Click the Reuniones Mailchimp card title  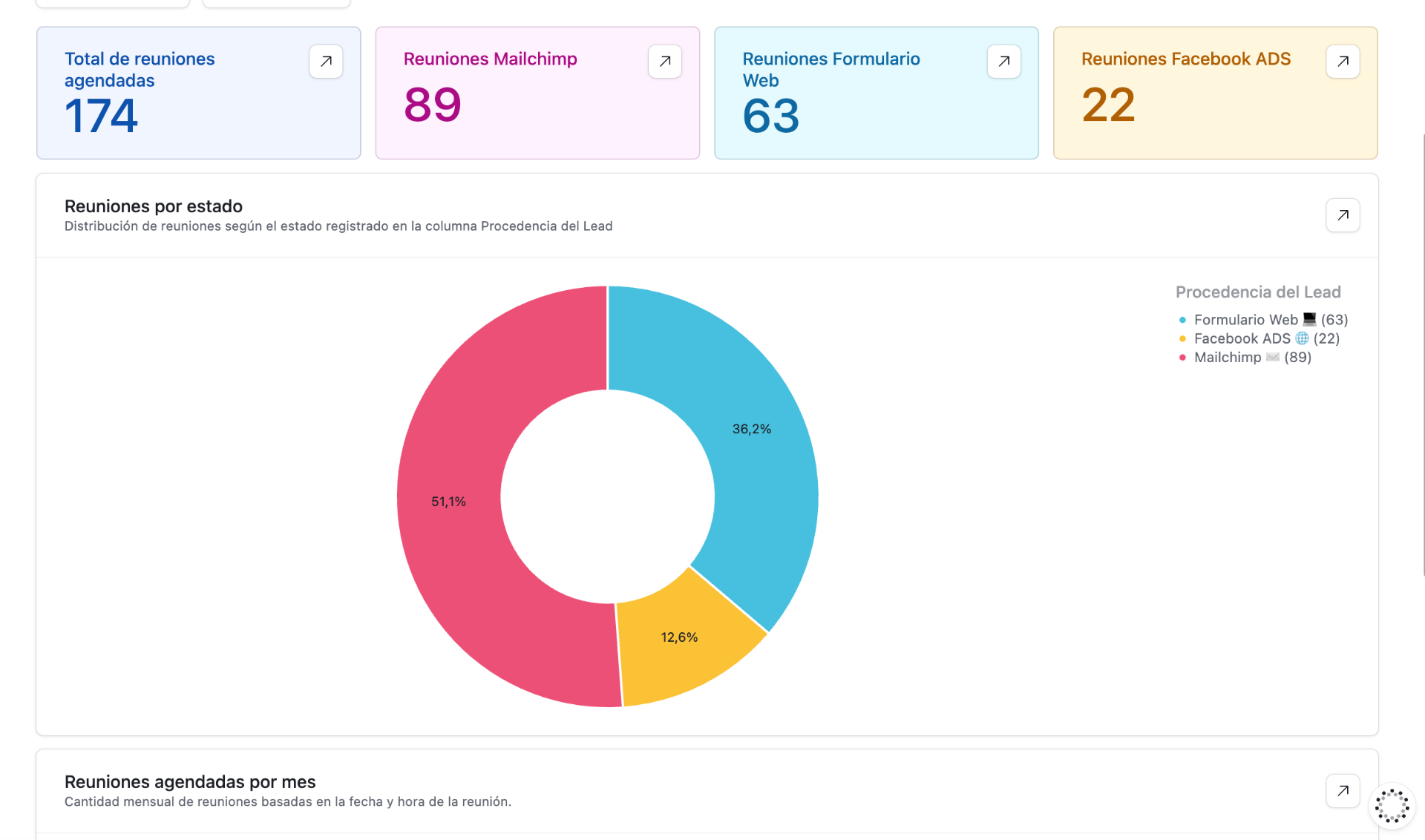(x=491, y=59)
